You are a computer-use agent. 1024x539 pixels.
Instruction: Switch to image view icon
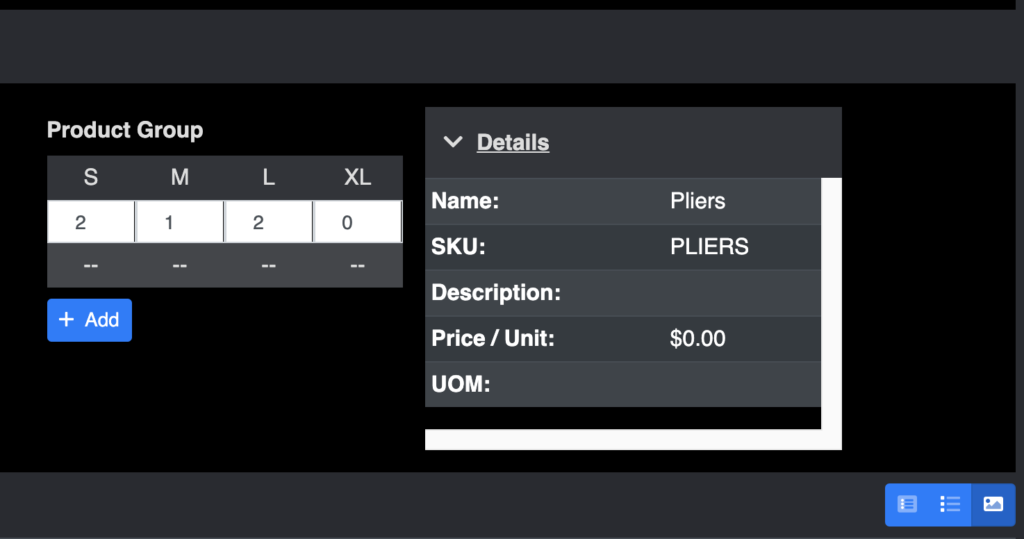tap(993, 504)
